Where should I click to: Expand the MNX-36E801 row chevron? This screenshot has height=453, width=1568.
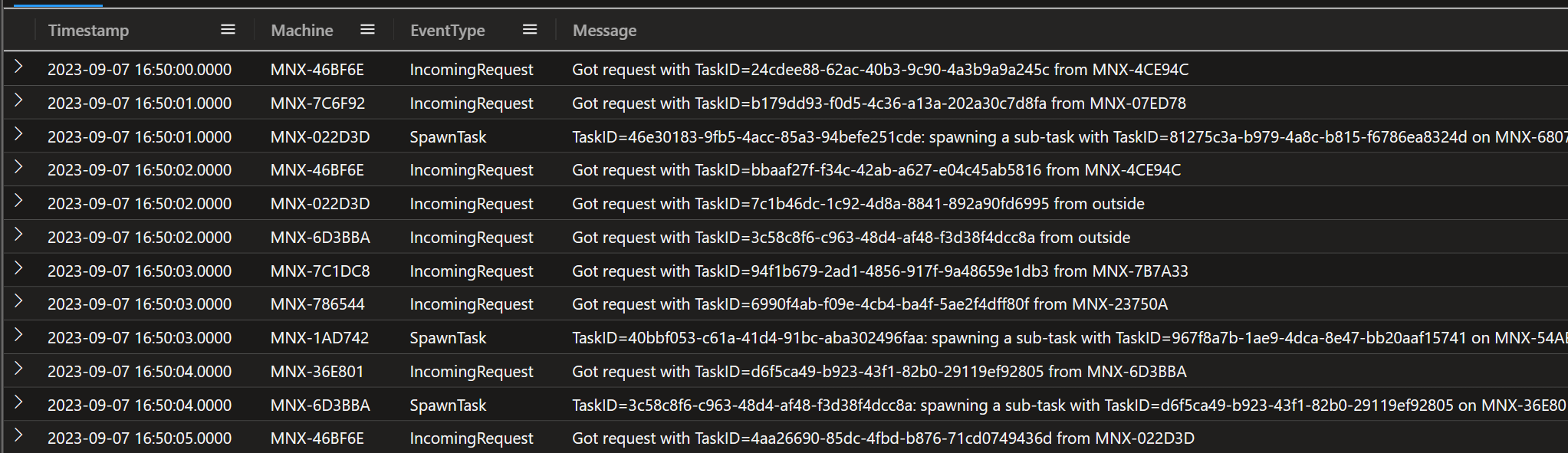(x=18, y=369)
